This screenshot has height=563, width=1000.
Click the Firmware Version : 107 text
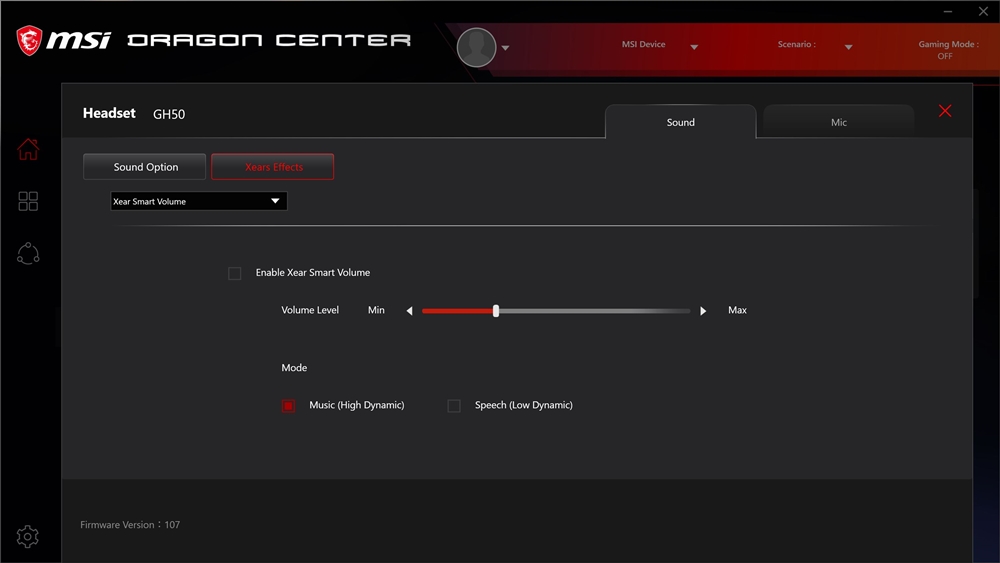pos(130,525)
